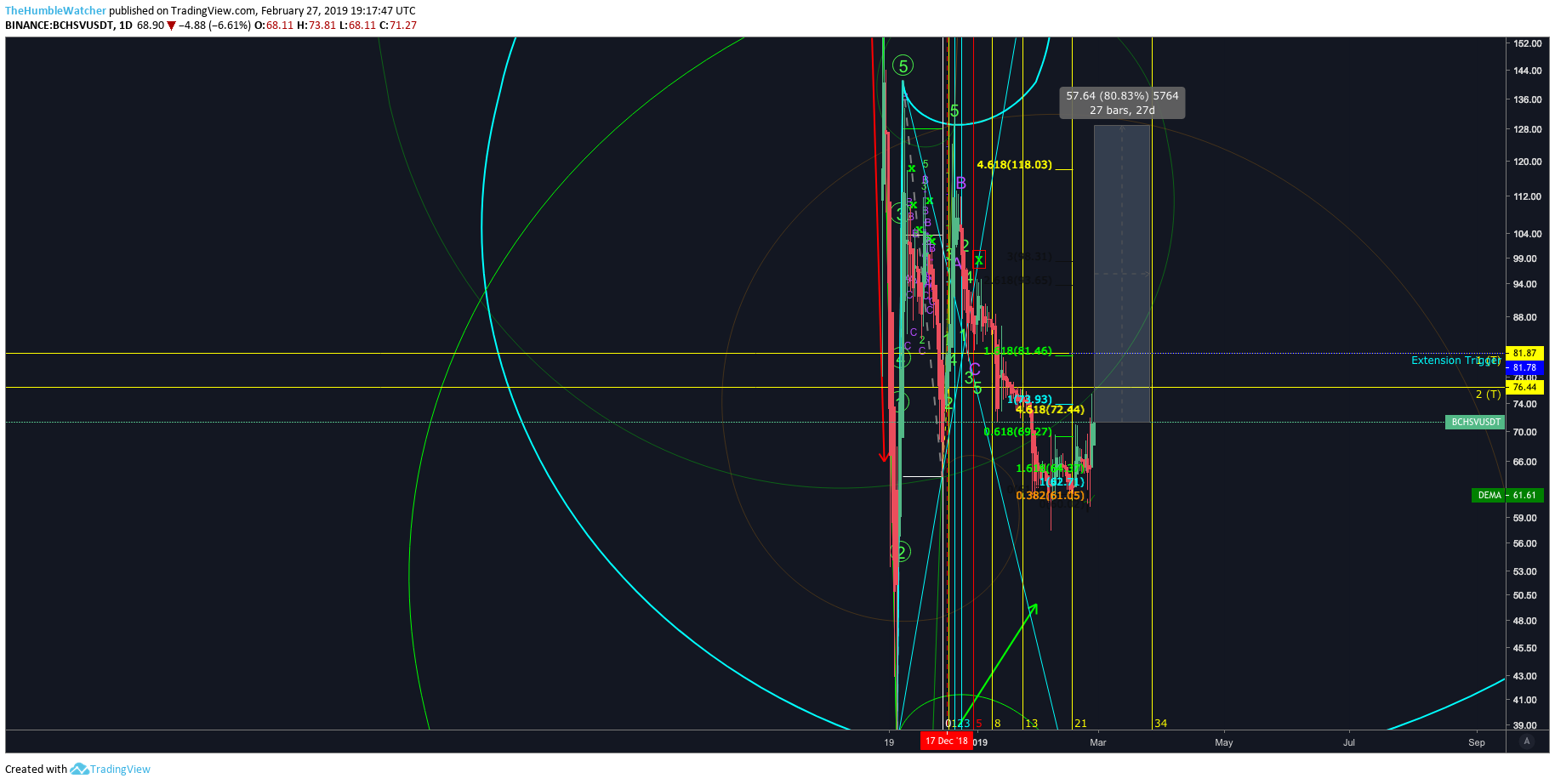This screenshot has width=1555, height=784.
Task: Click the green 1.618(81.46) Fibonacci label
Action: click(1017, 351)
